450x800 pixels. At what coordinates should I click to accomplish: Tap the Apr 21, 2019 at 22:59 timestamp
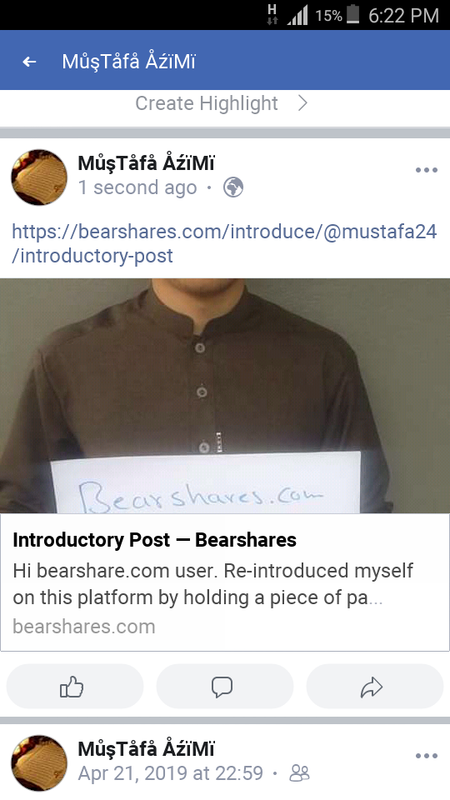click(170, 773)
